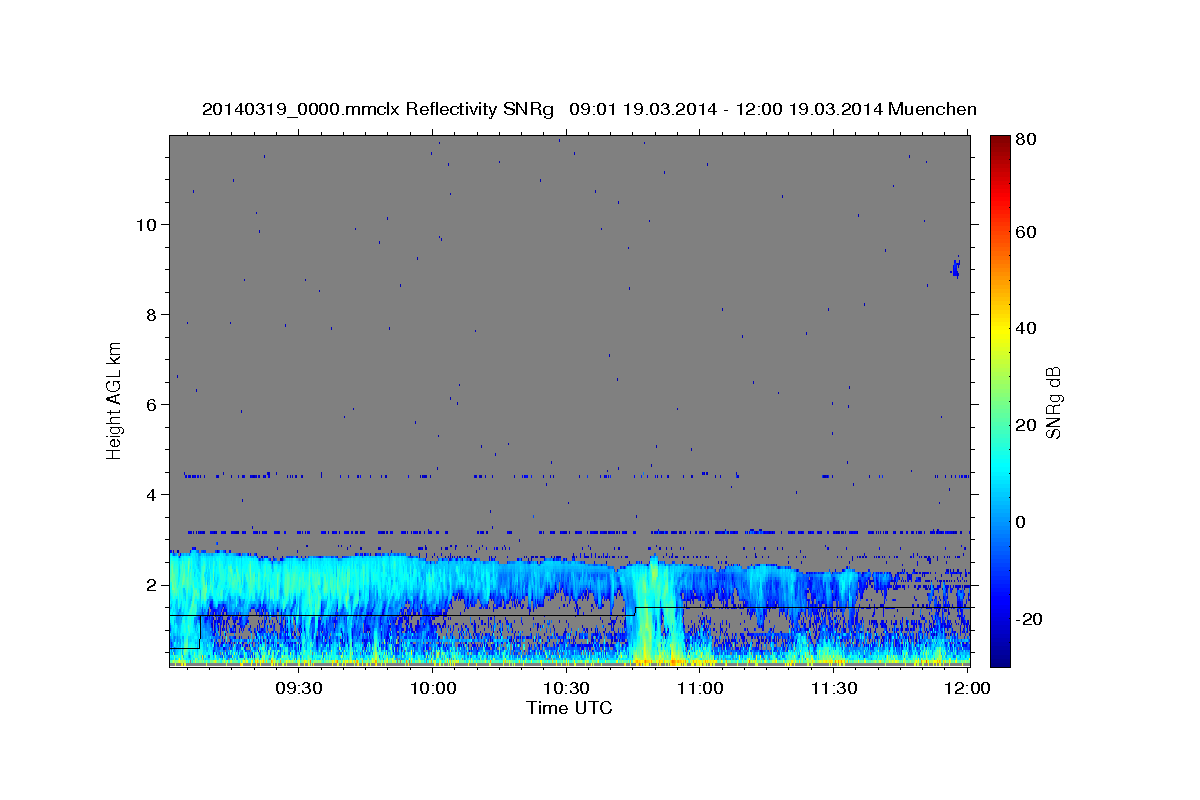1200x800 pixels.
Task: Click the colorbar value 0
Action: click(x=1020, y=521)
